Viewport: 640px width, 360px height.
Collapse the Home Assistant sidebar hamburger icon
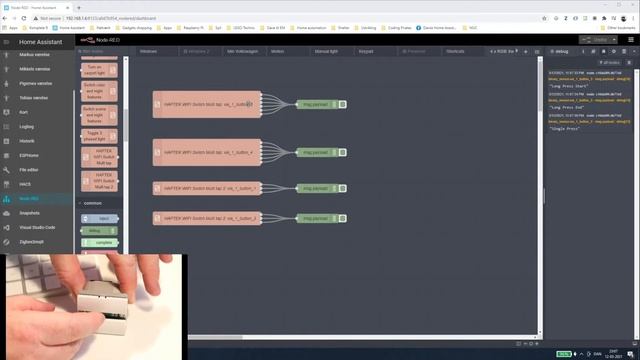[6, 42]
